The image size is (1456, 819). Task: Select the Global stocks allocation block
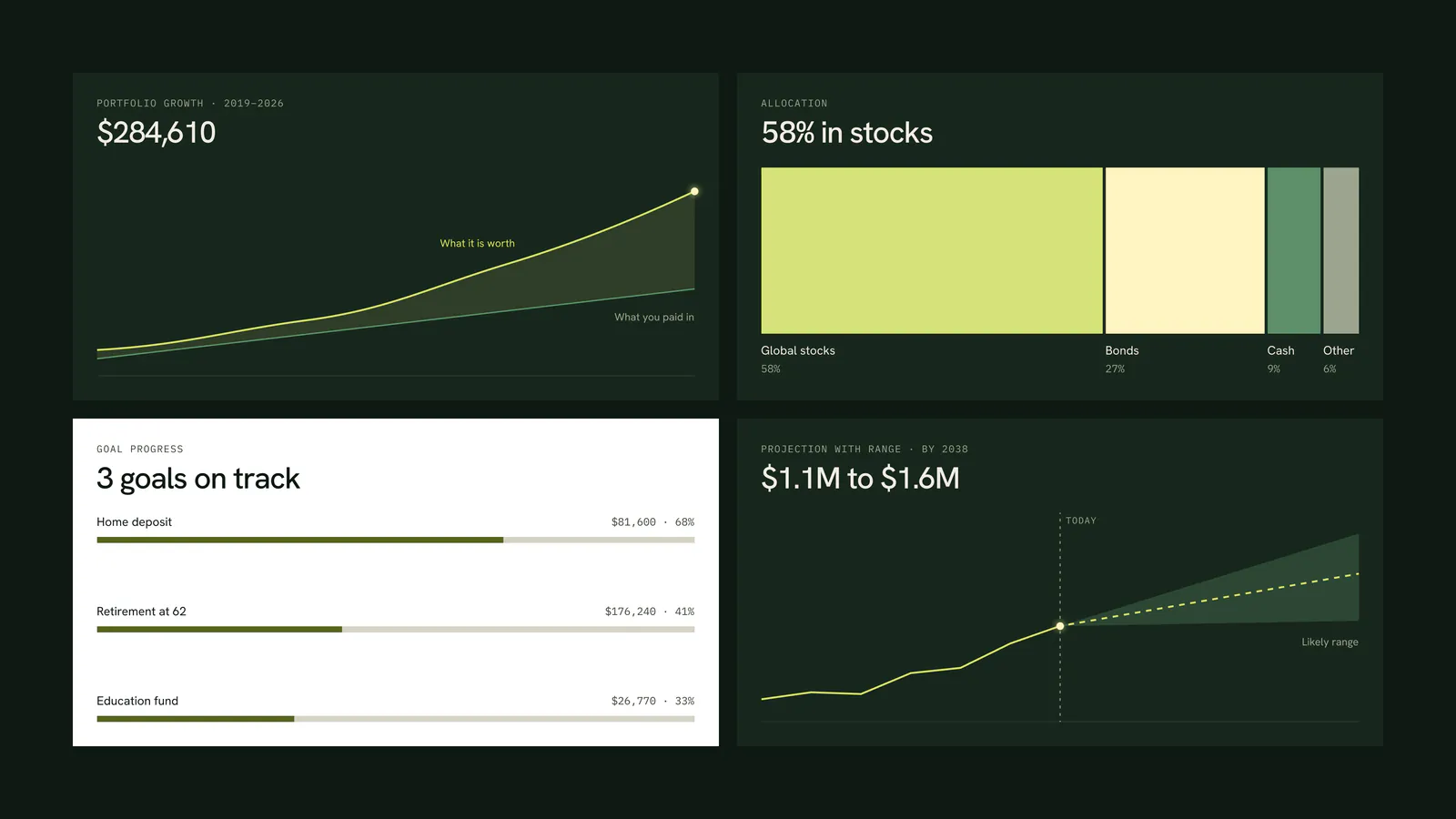(x=932, y=250)
